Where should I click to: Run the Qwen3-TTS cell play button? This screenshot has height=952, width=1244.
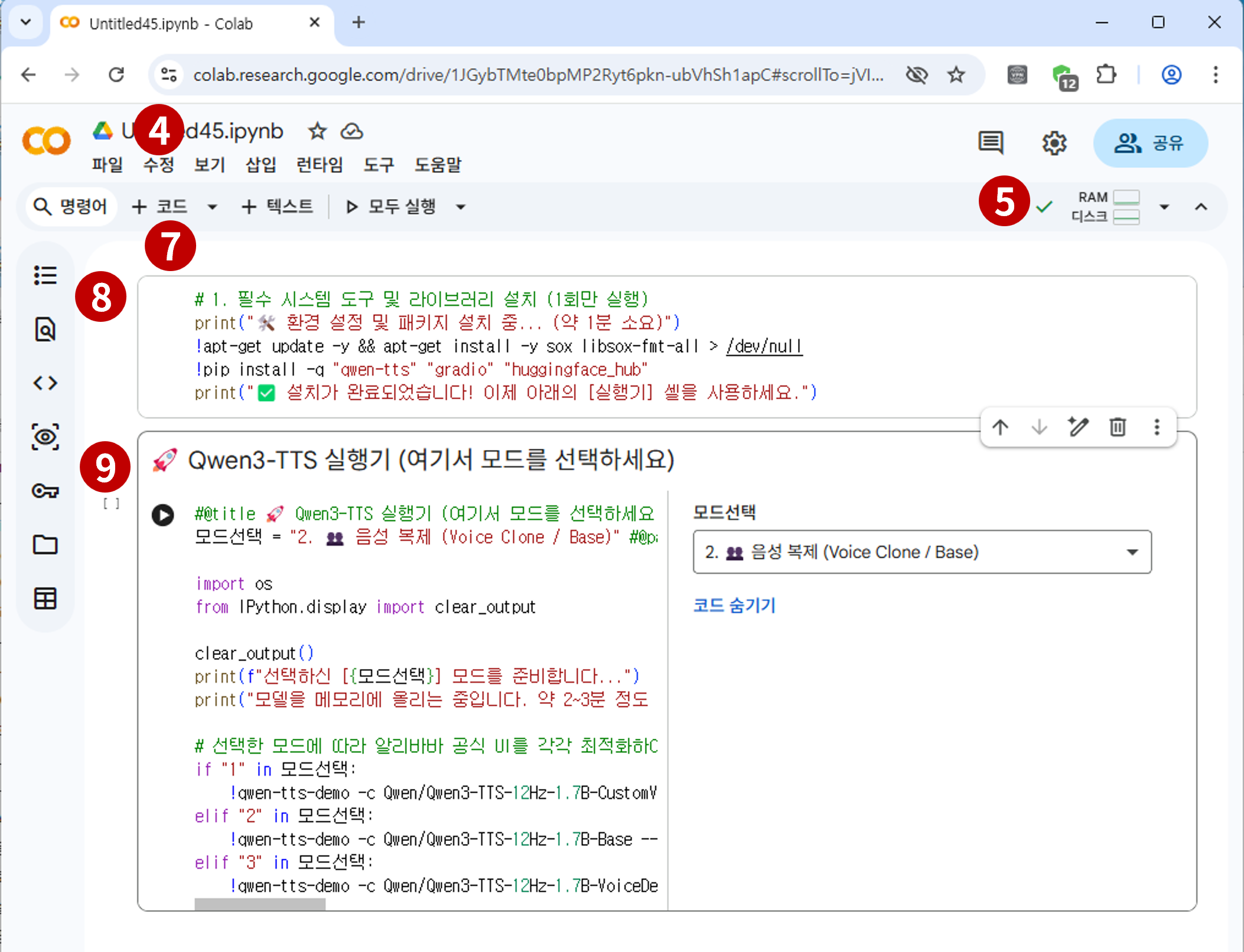pyautogui.click(x=163, y=515)
